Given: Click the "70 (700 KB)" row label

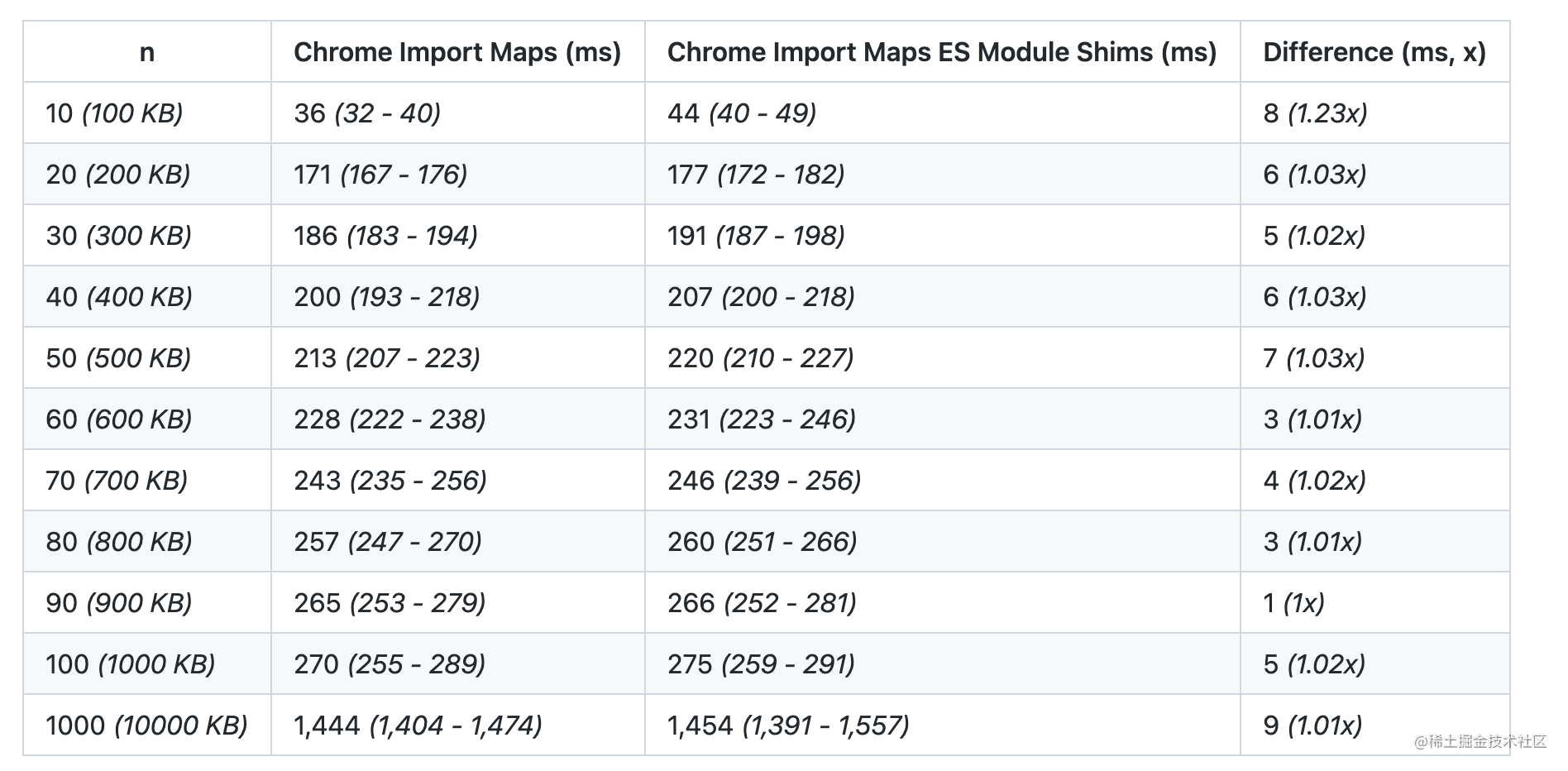Looking at the screenshot, I should [117, 481].
